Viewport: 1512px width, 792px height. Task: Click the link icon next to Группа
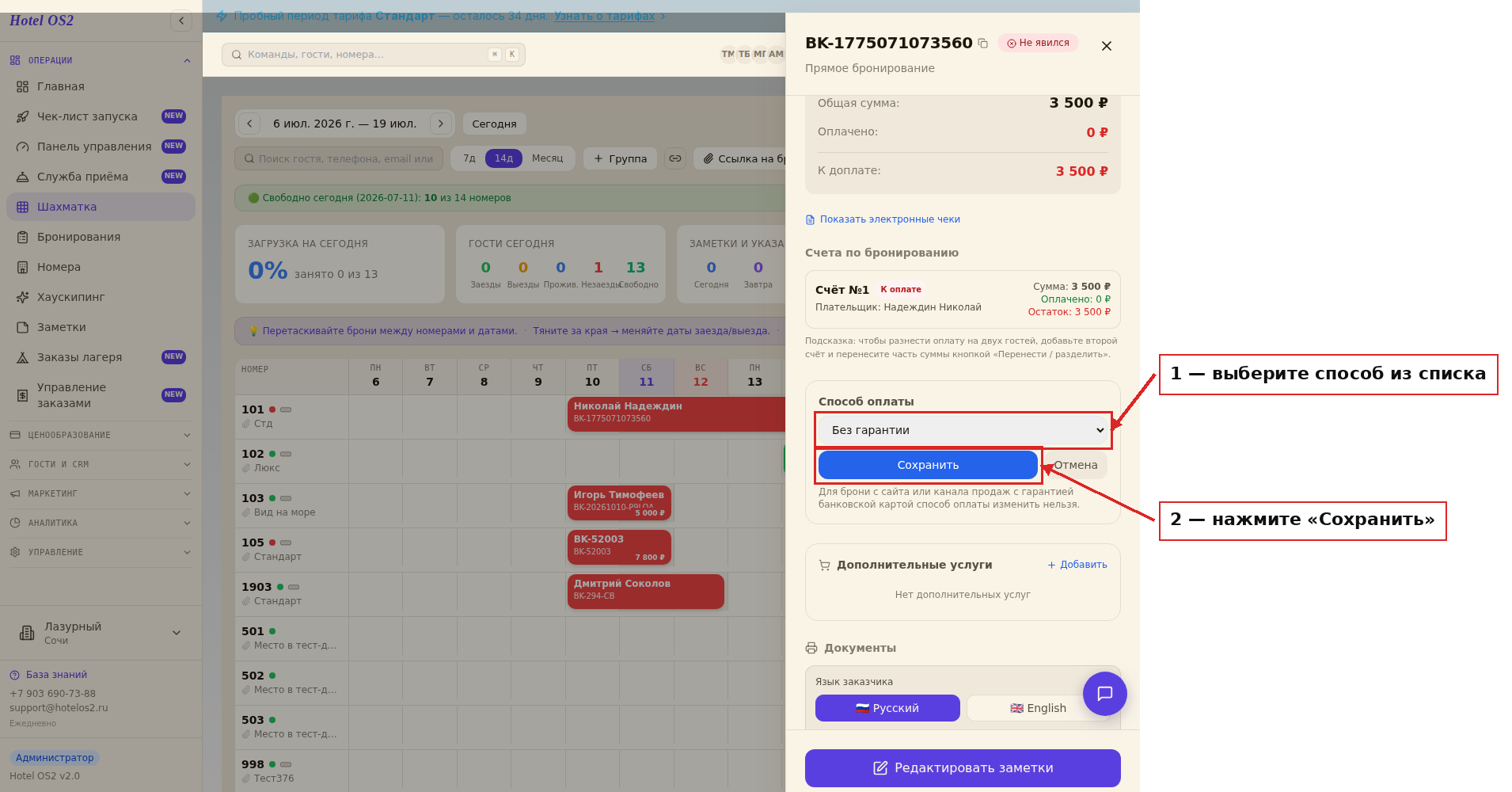pyautogui.click(x=675, y=158)
